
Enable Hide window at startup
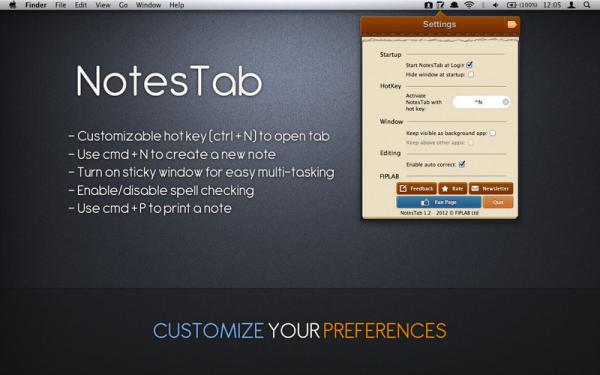click(471, 74)
